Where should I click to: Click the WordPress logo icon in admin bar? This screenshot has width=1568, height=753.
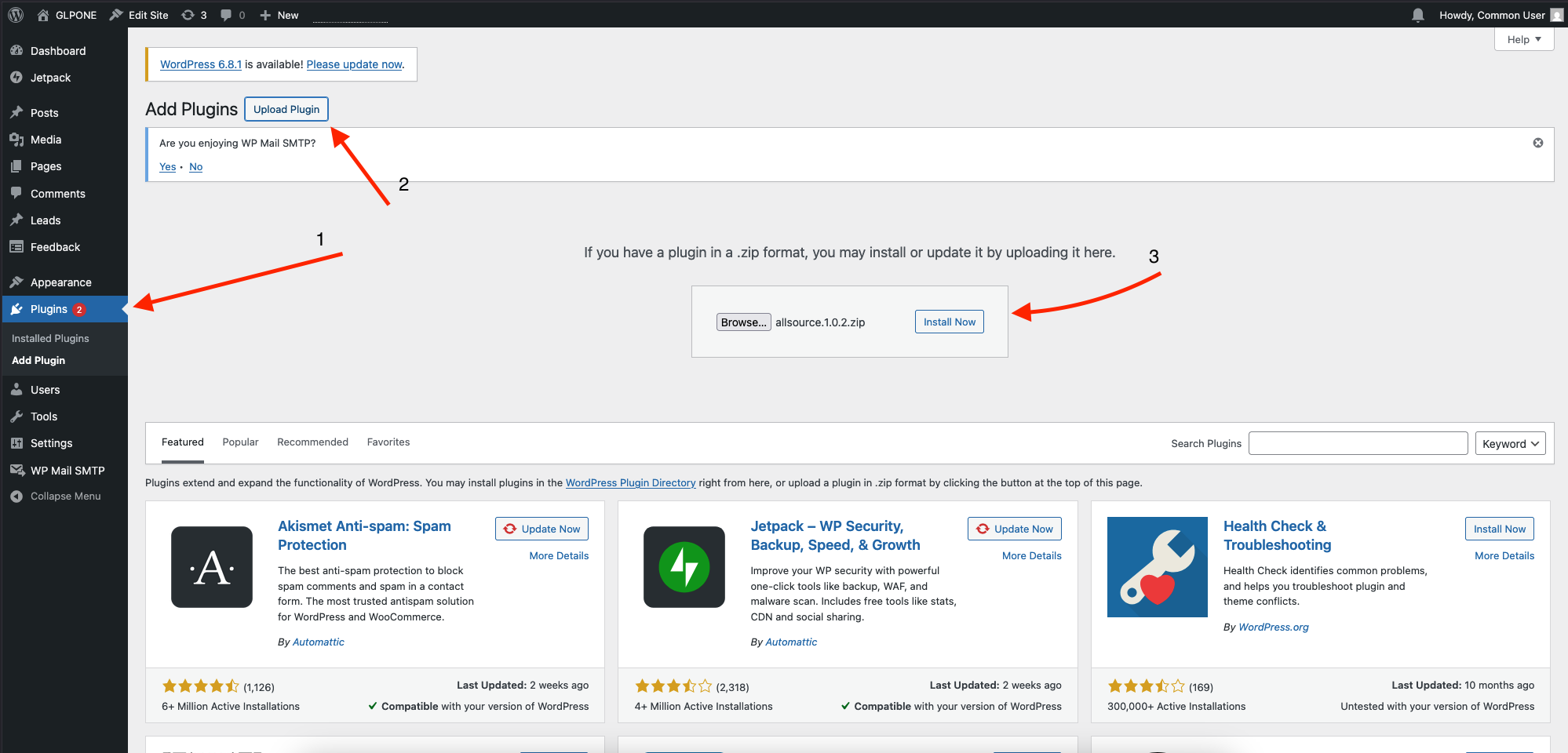pos(16,15)
